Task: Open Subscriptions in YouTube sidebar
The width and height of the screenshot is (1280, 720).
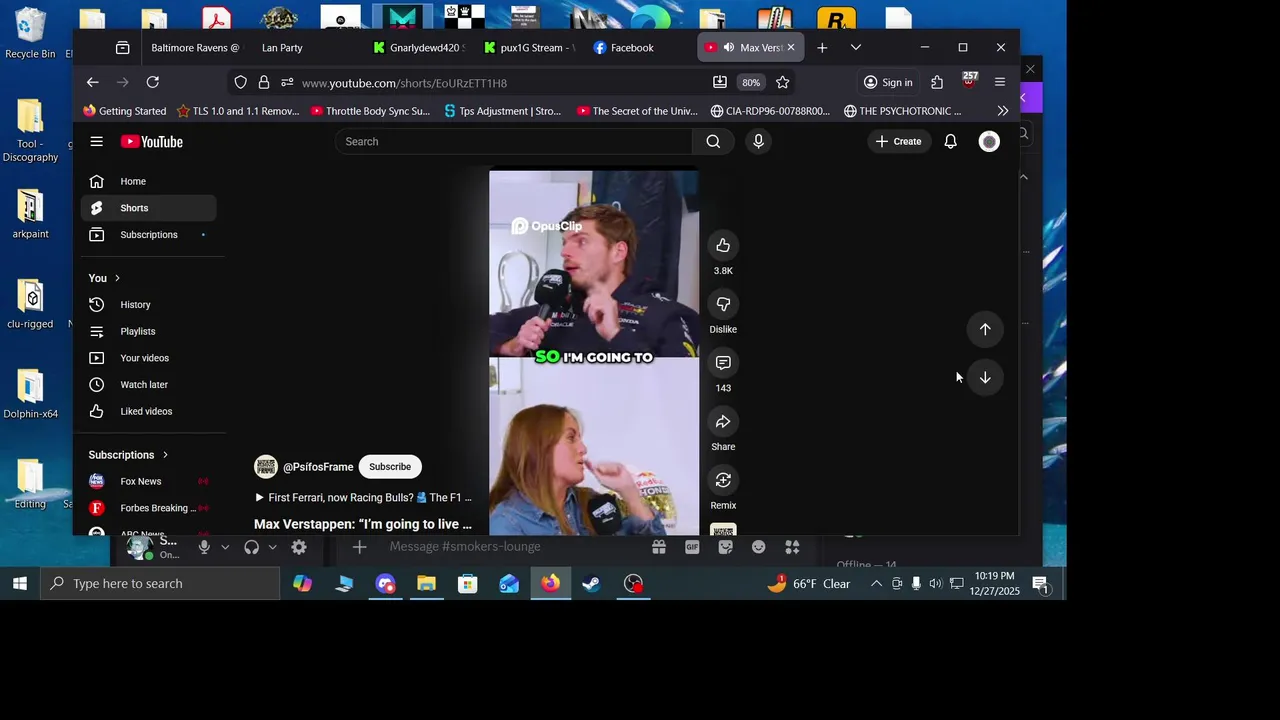Action: [149, 235]
